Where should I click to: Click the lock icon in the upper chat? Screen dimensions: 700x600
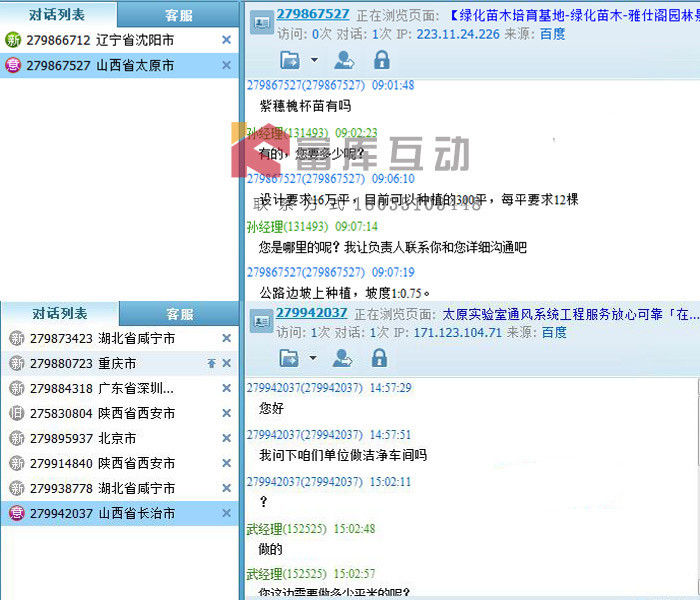[382, 60]
